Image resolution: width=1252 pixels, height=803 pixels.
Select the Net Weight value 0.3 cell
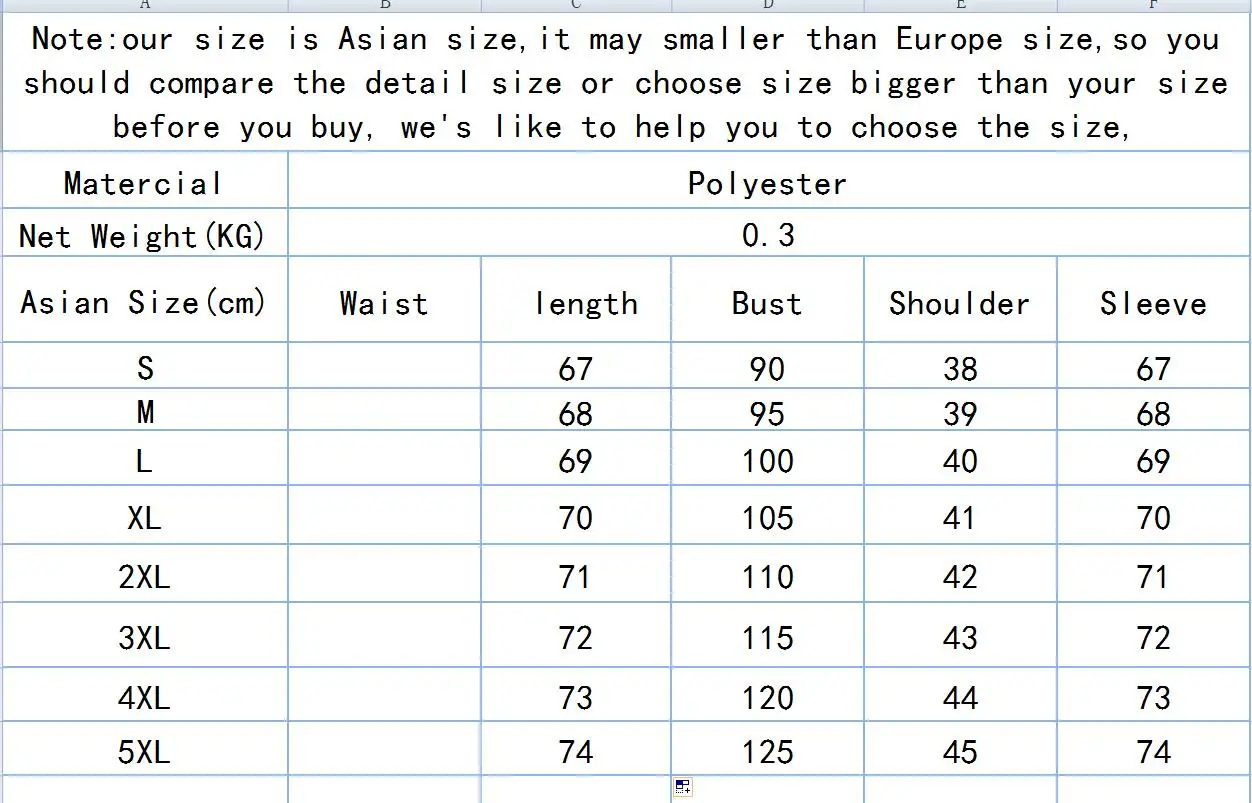pyautogui.click(x=767, y=235)
